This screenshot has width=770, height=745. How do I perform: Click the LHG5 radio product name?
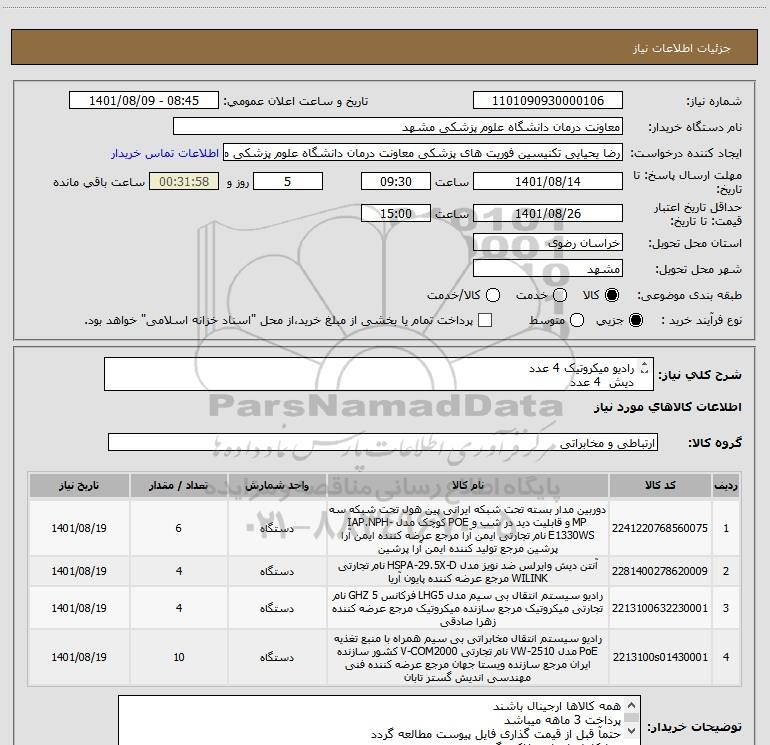(468, 608)
